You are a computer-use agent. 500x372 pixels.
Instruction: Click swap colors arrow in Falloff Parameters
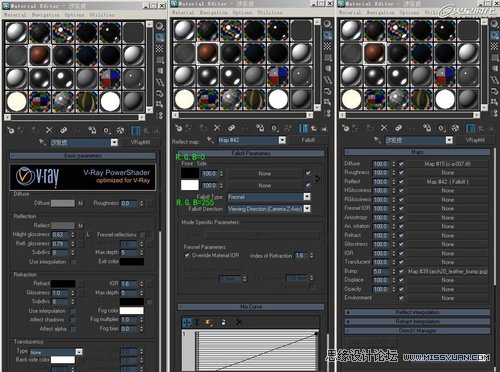(317, 179)
